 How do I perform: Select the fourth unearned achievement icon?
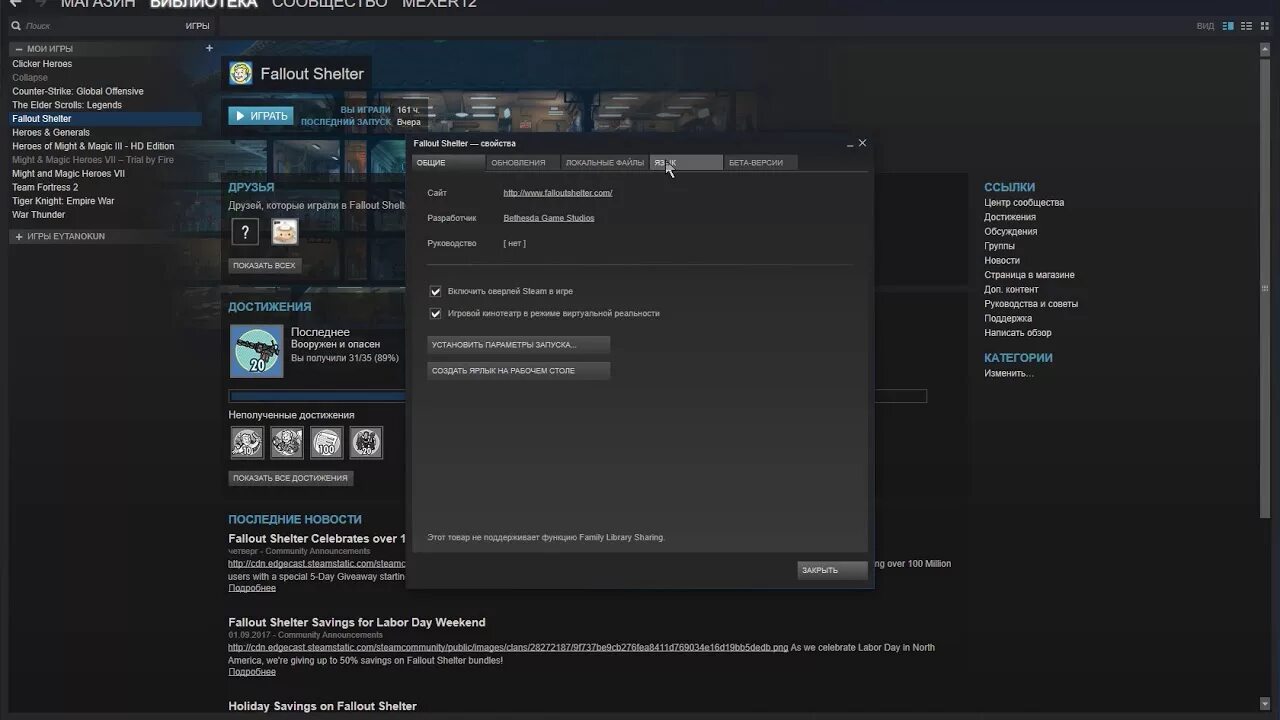tap(366, 442)
